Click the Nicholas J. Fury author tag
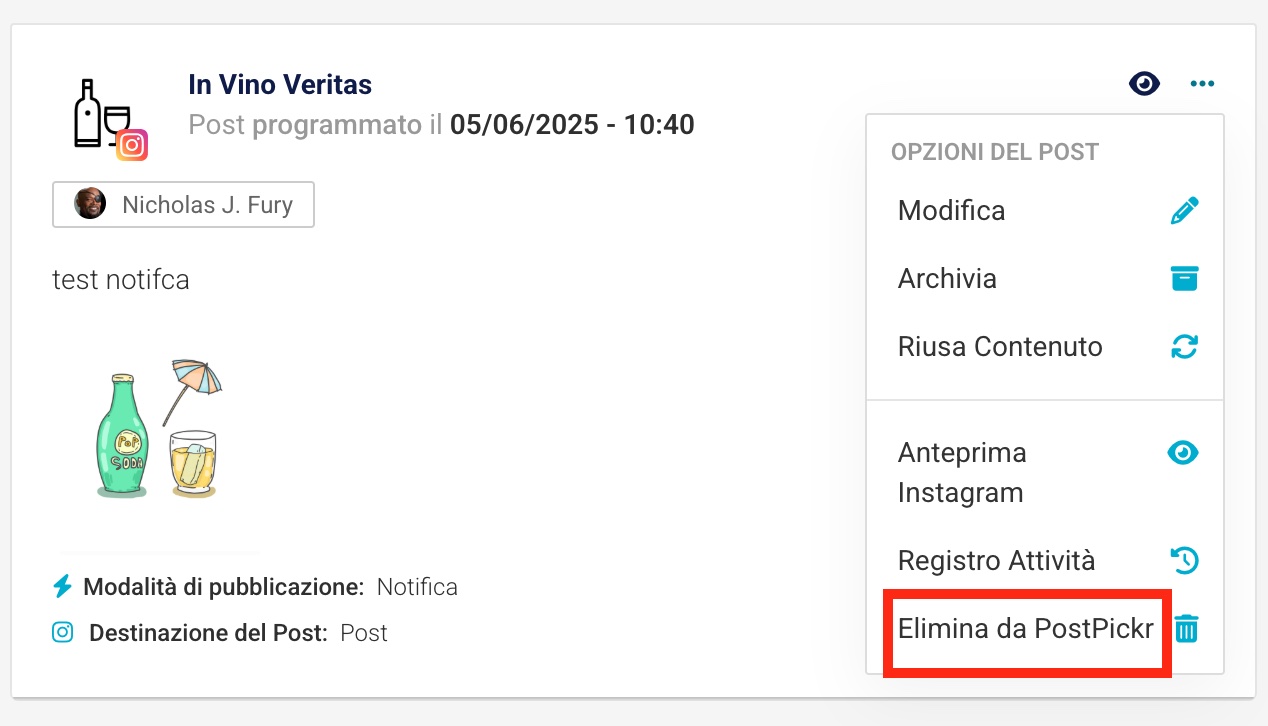 183,205
